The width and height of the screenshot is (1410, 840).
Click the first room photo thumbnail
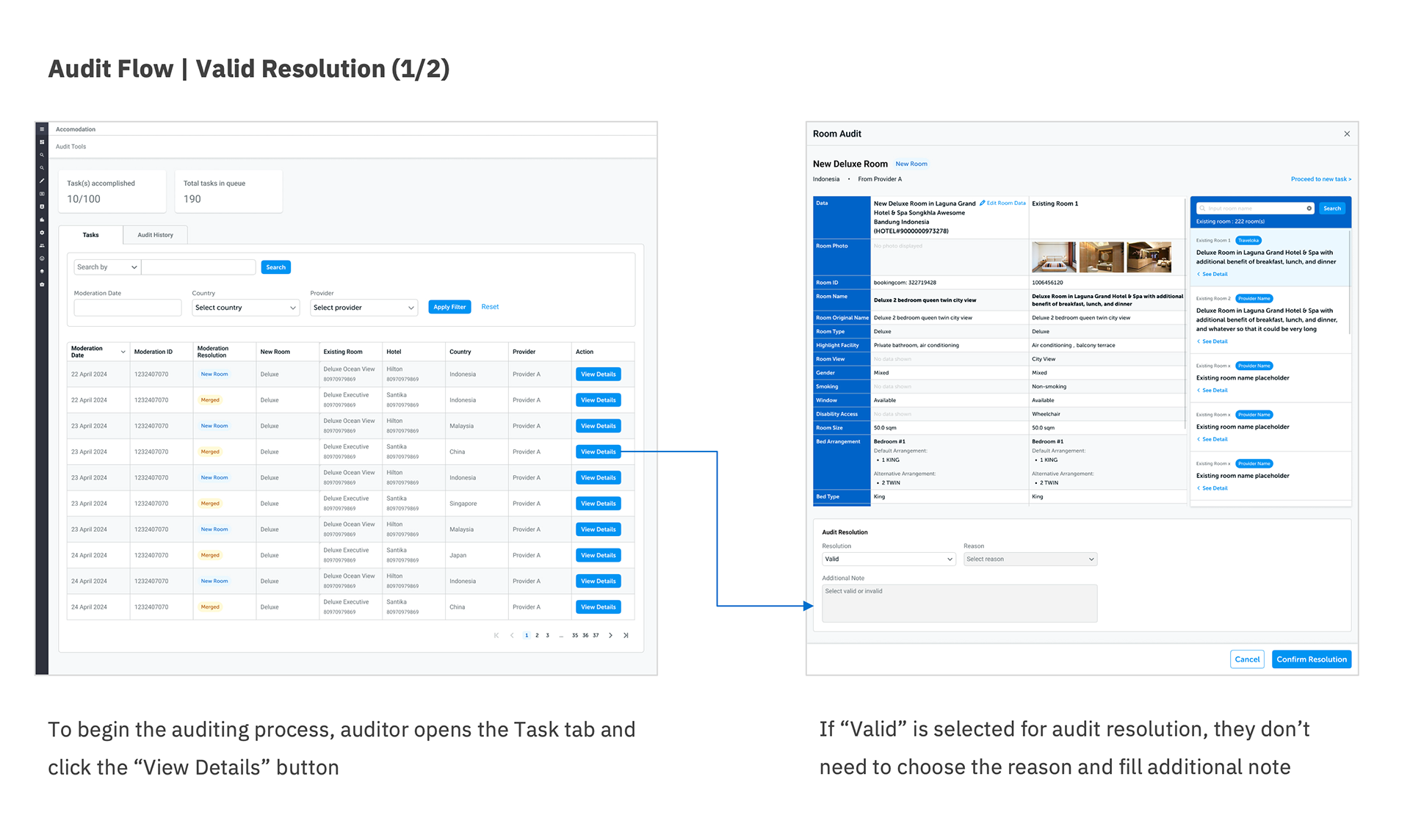click(1053, 258)
